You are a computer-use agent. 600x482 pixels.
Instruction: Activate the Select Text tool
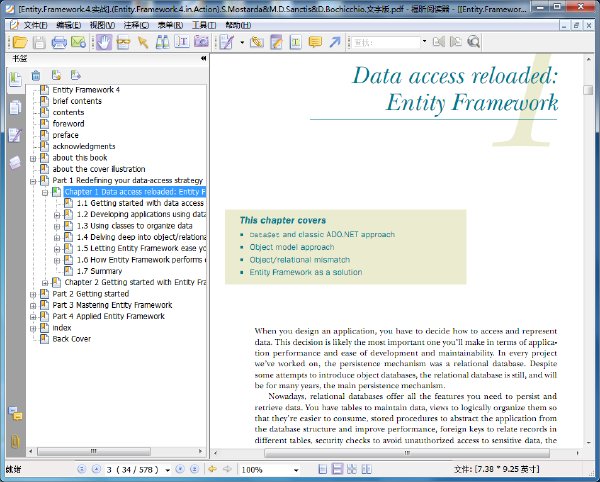182,42
